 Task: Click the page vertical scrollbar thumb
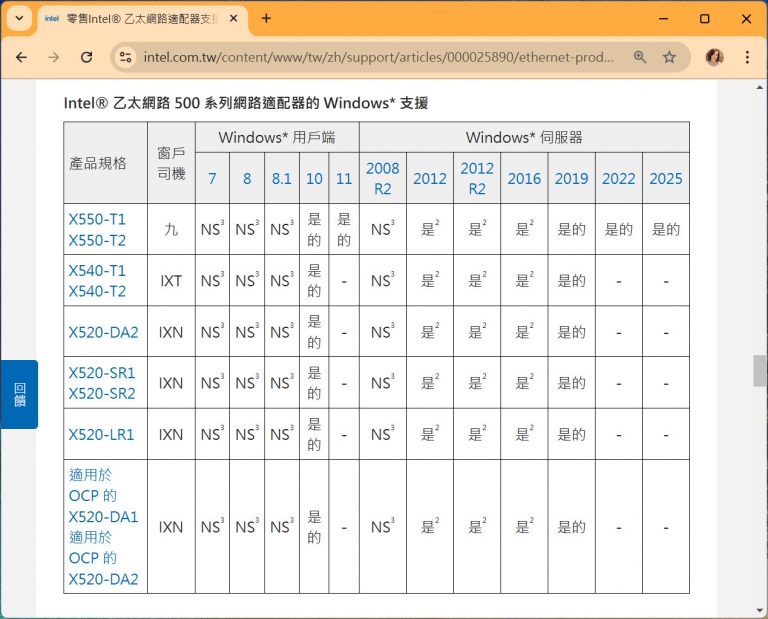coord(759,371)
